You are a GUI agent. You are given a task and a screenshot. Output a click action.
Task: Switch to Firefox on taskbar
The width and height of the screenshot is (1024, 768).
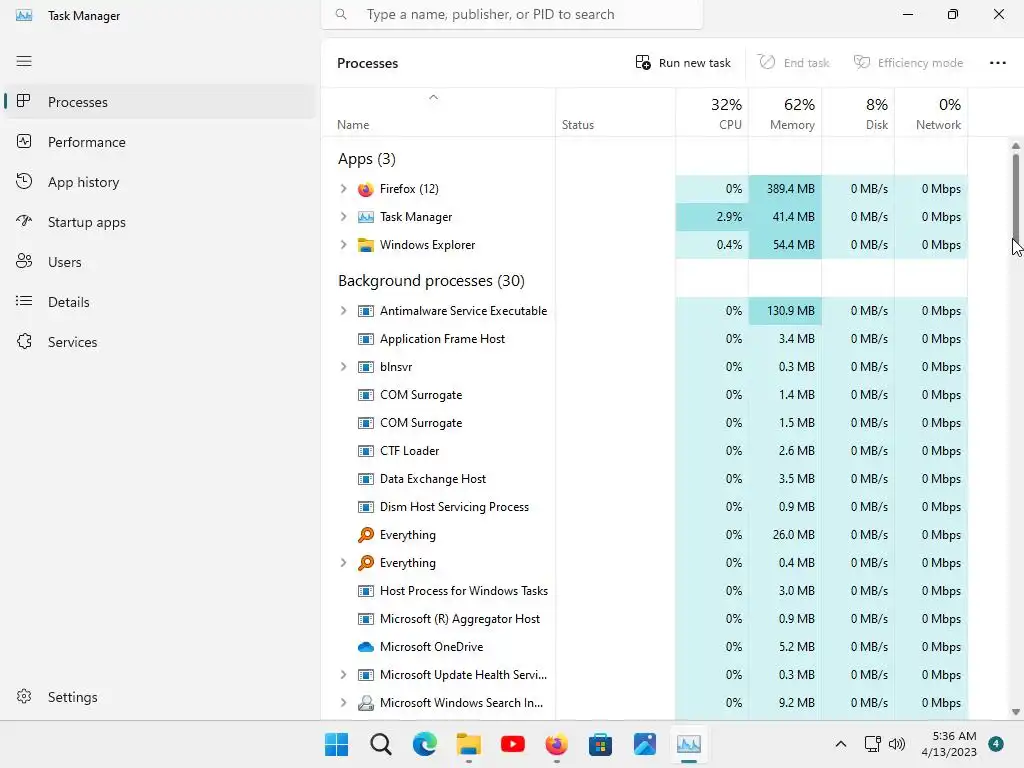pyautogui.click(x=556, y=744)
